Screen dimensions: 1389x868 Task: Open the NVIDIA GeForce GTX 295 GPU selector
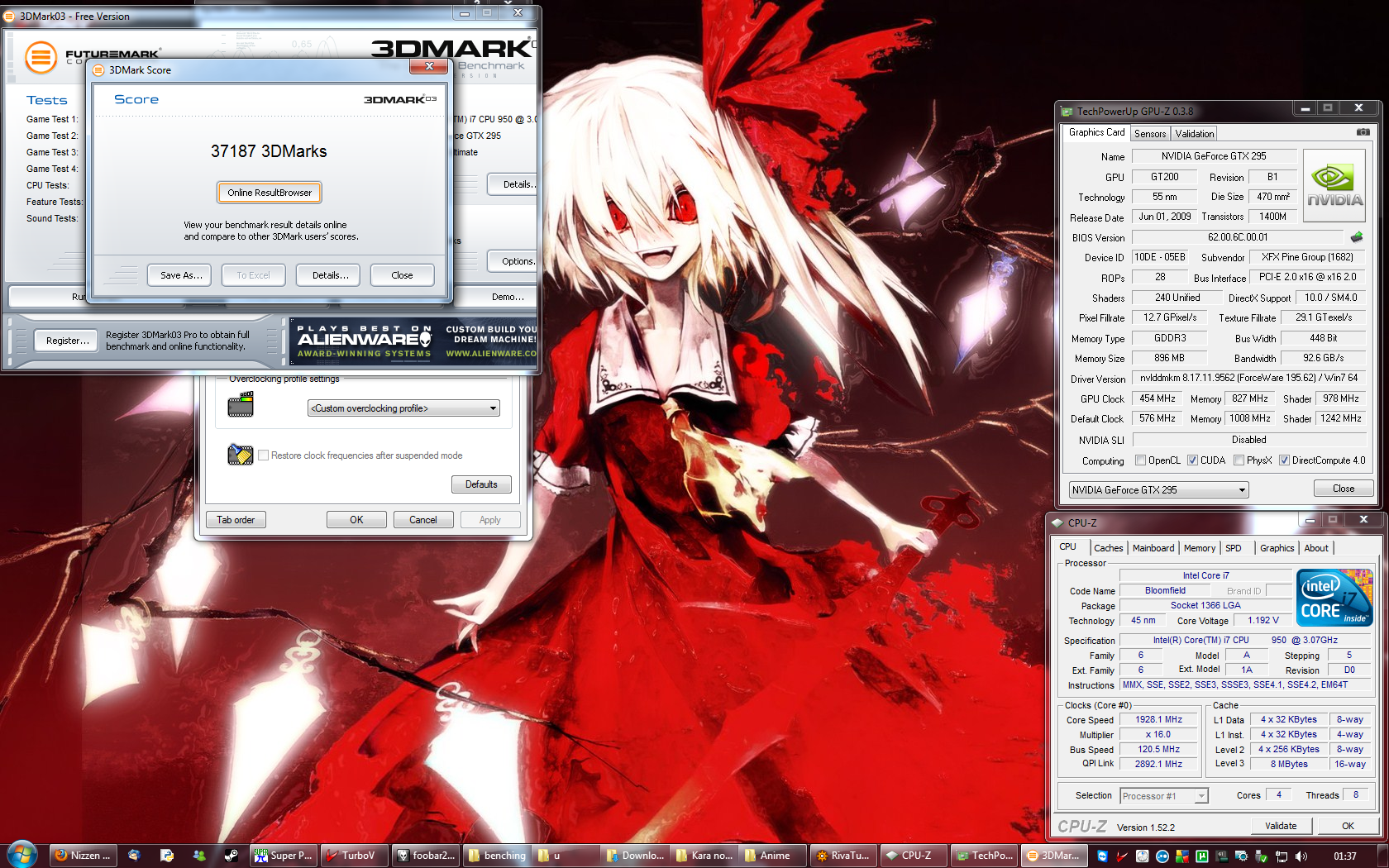pos(1158,490)
